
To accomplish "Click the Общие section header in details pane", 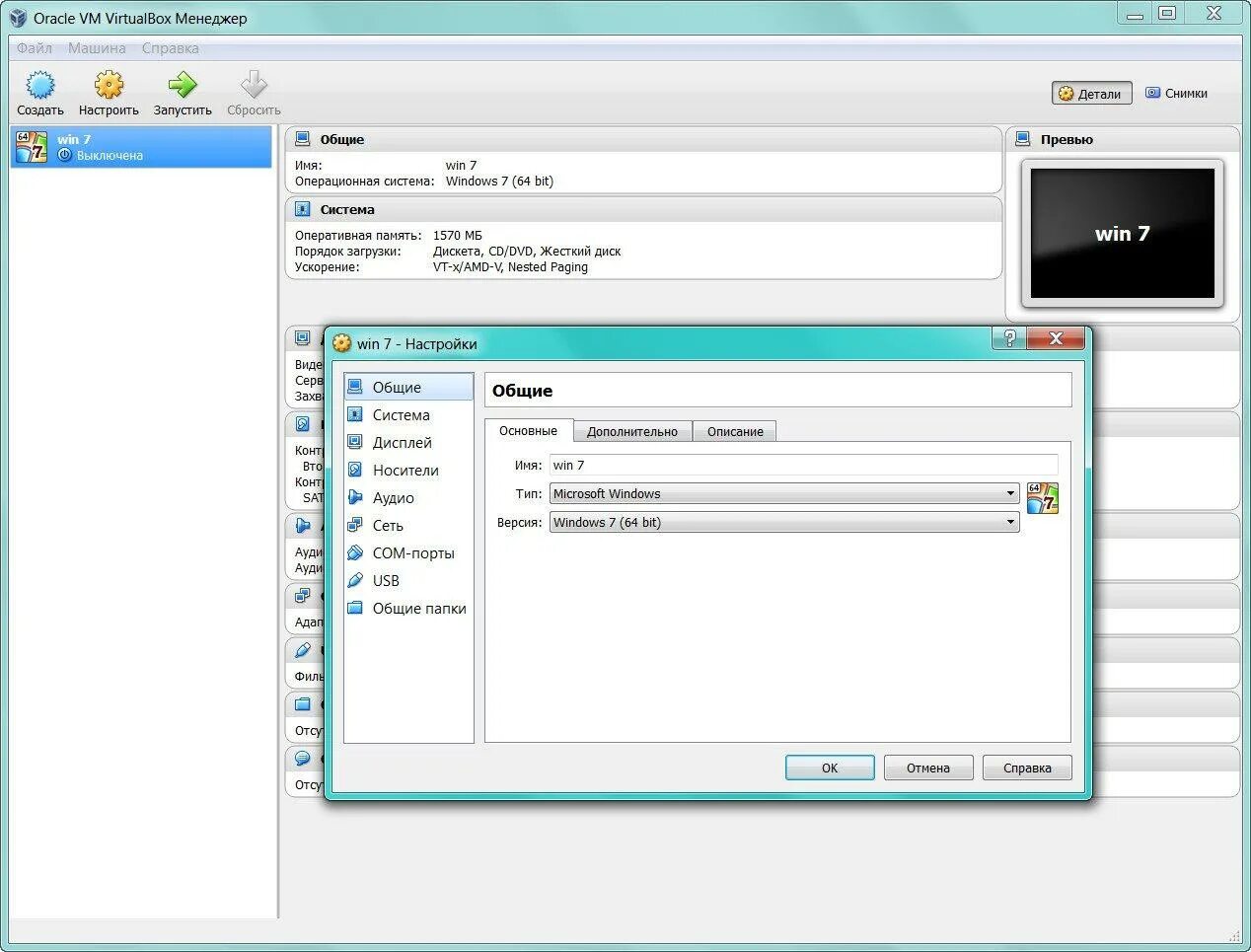I will tap(643, 139).
